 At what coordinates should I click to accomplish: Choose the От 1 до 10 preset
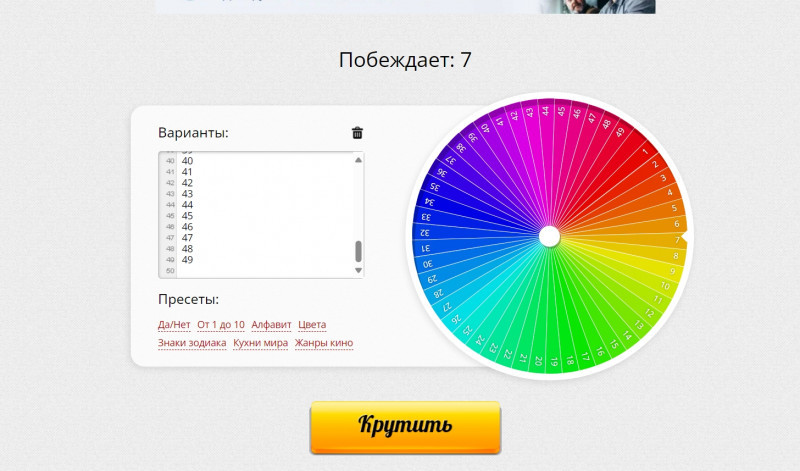coord(221,325)
